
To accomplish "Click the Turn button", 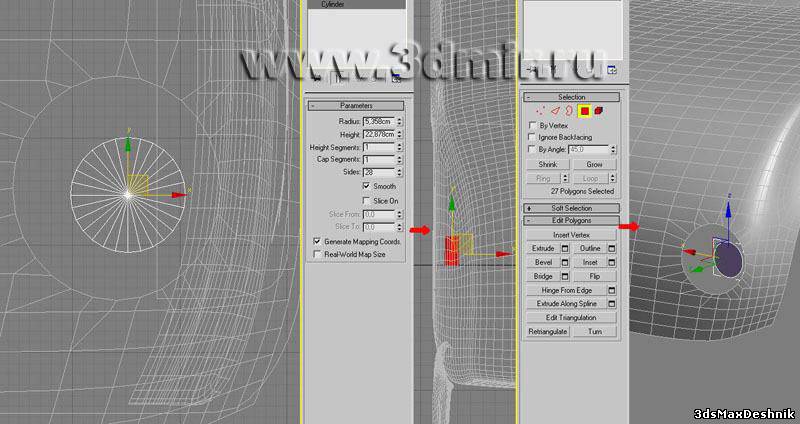I will click(x=595, y=331).
